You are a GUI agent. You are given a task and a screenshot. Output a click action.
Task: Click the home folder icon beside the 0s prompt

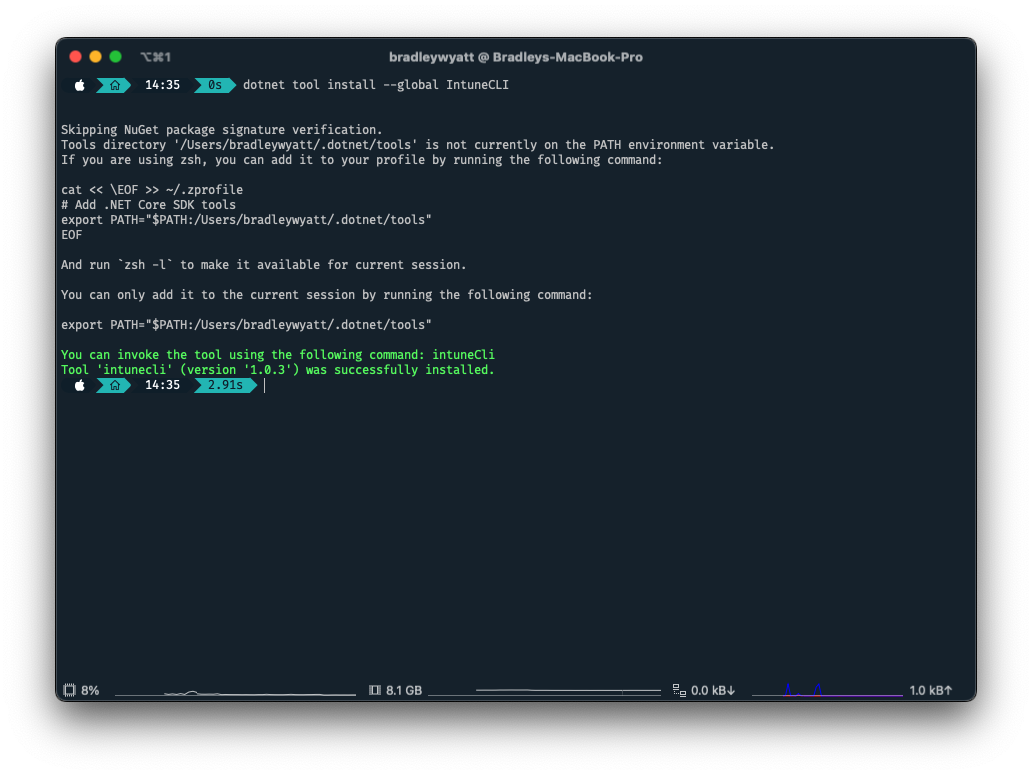click(x=115, y=85)
